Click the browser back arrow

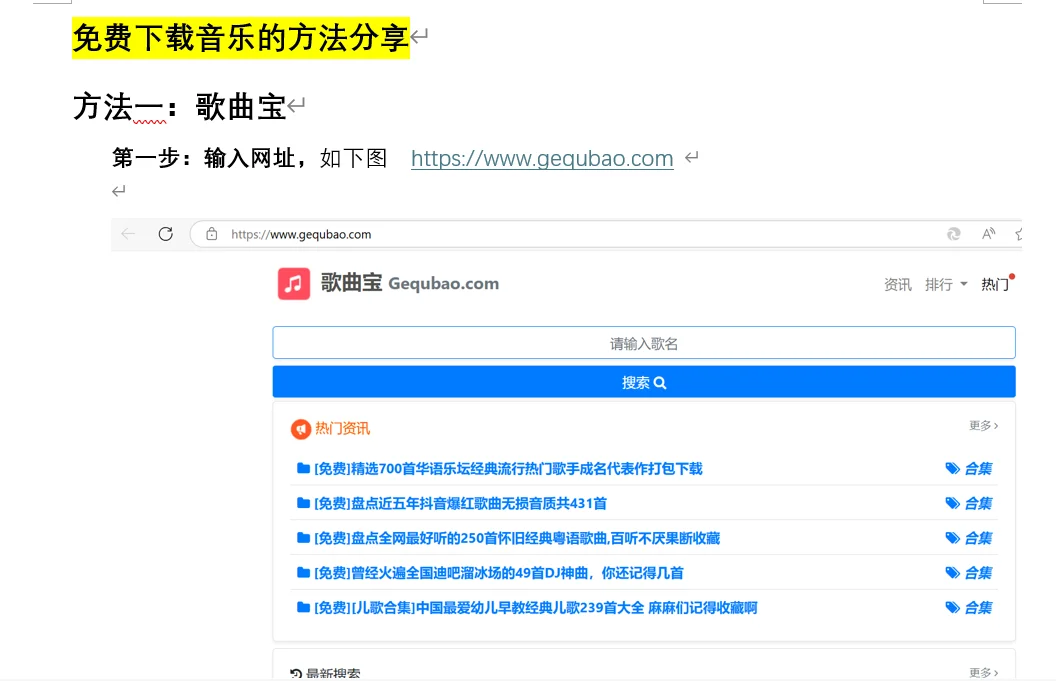click(x=128, y=233)
